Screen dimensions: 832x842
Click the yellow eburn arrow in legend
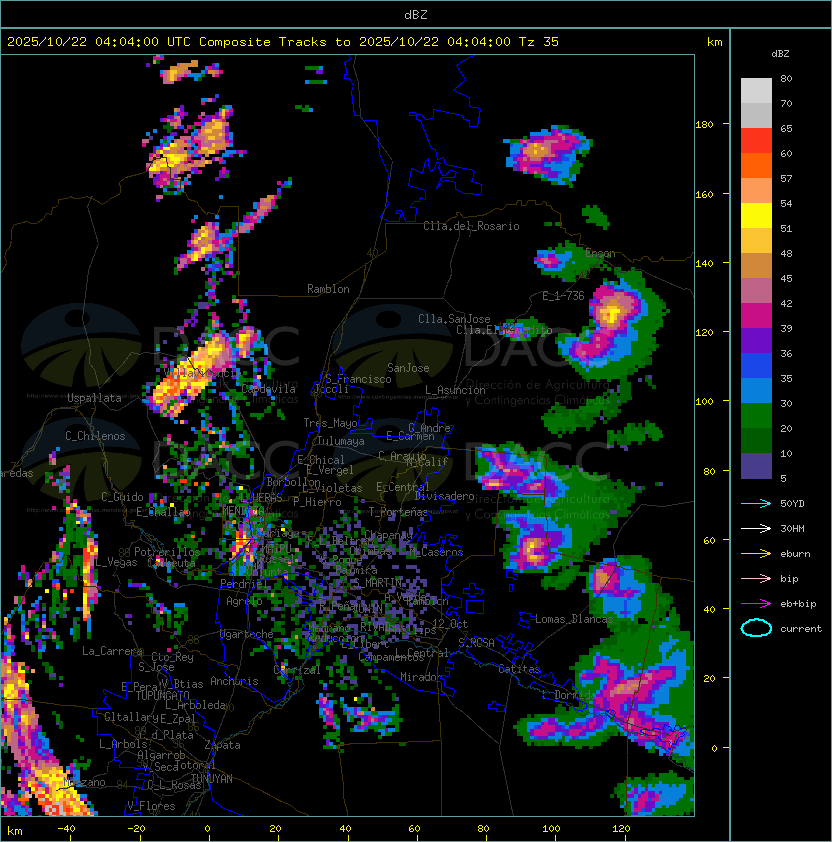pyautogui.click(x=756, y=554)
